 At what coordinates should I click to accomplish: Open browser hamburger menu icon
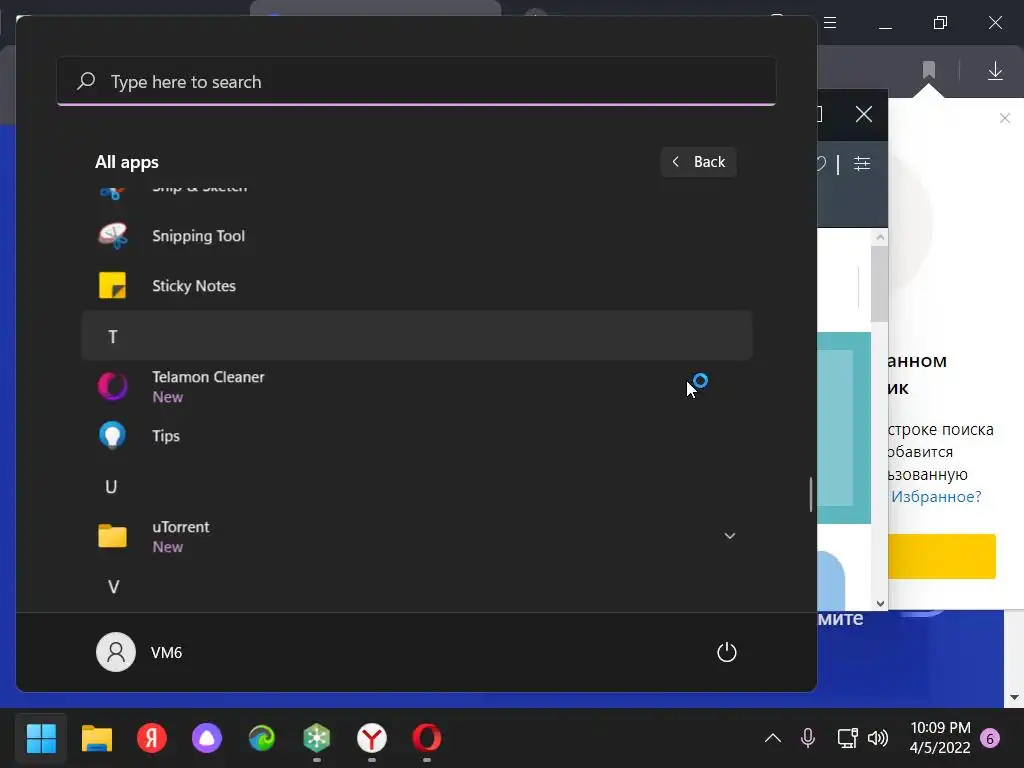[x=830, y=23]
